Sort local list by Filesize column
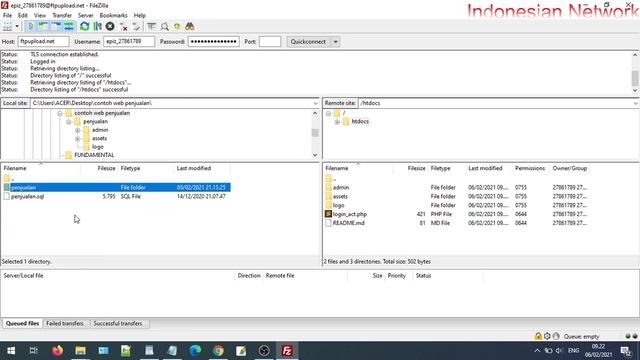The image size is (640, 360). 106,168
